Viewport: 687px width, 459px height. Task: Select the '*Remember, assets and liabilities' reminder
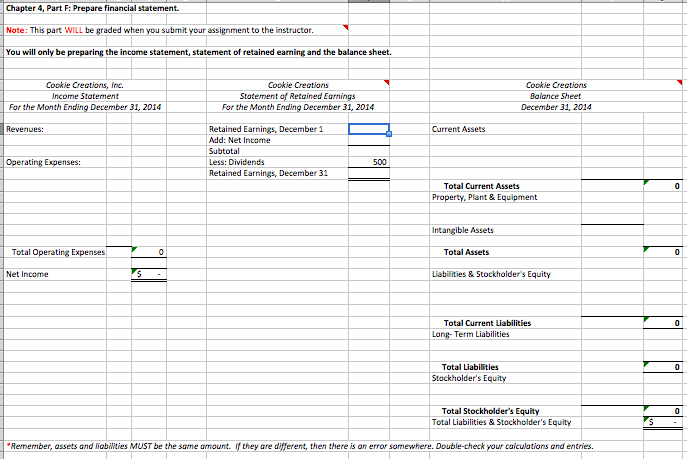300,446
